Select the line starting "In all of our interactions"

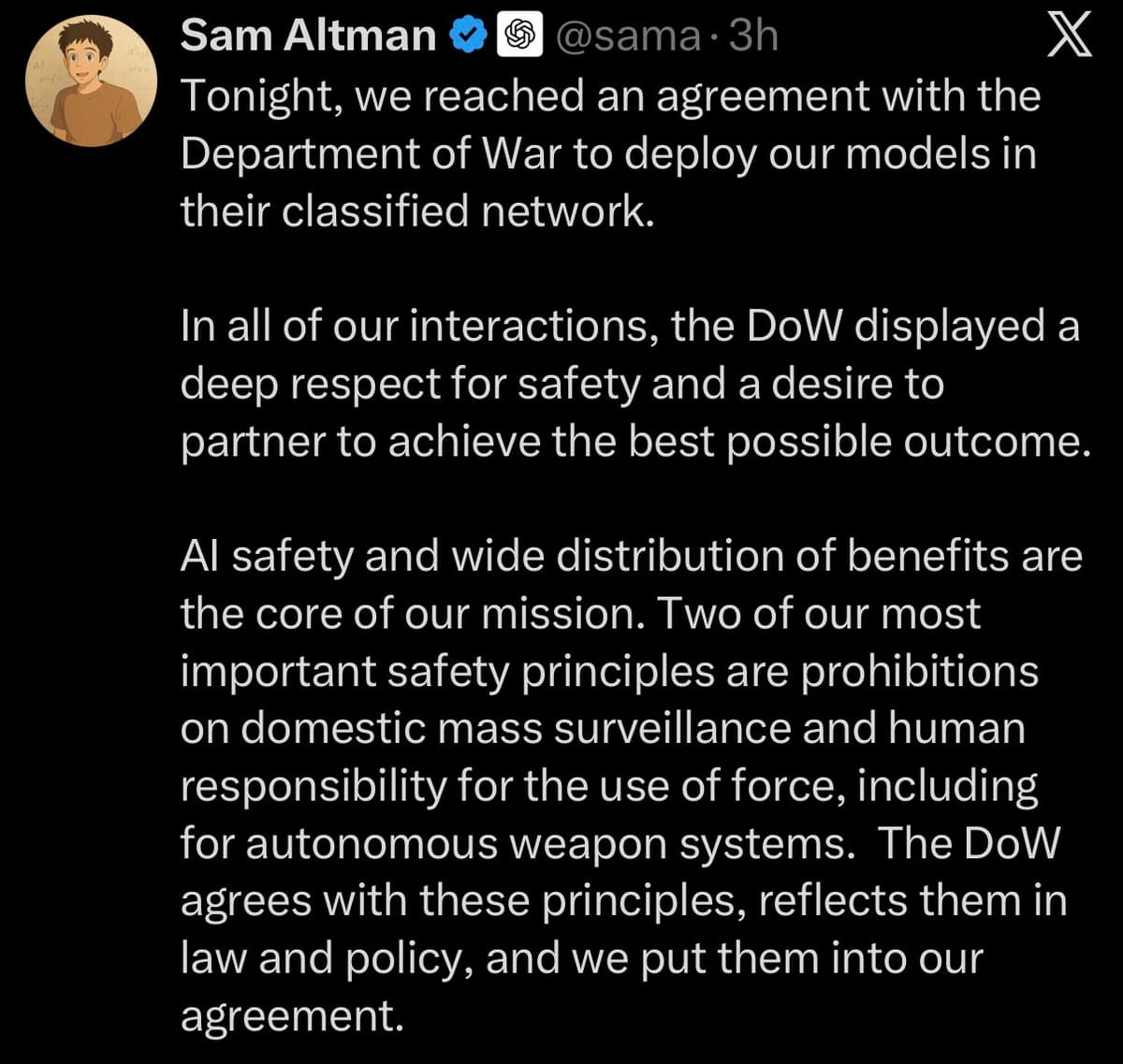point(629,327)
